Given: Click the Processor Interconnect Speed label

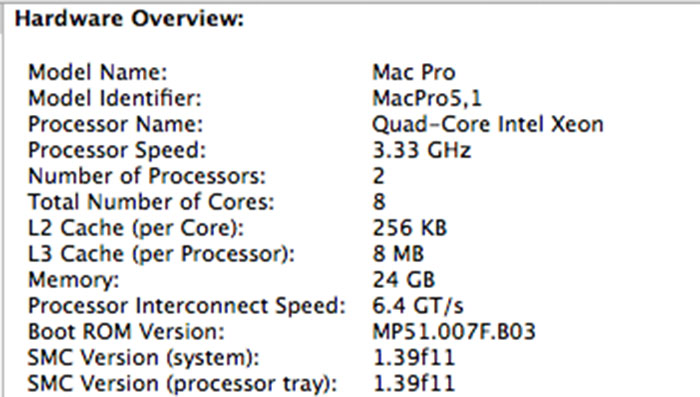Looking at the screenshot, I should pyautogui.click(x=187, y=305).
